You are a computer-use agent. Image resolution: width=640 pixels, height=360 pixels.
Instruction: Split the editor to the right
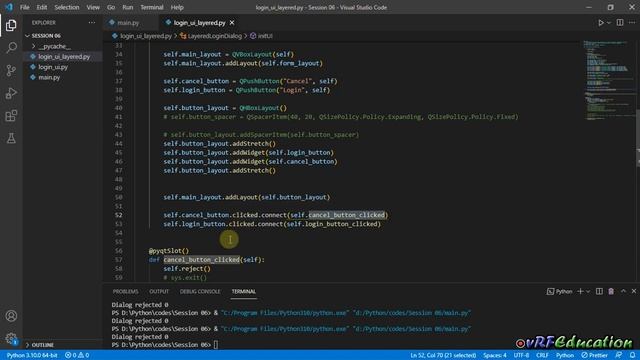coord(620,23)
